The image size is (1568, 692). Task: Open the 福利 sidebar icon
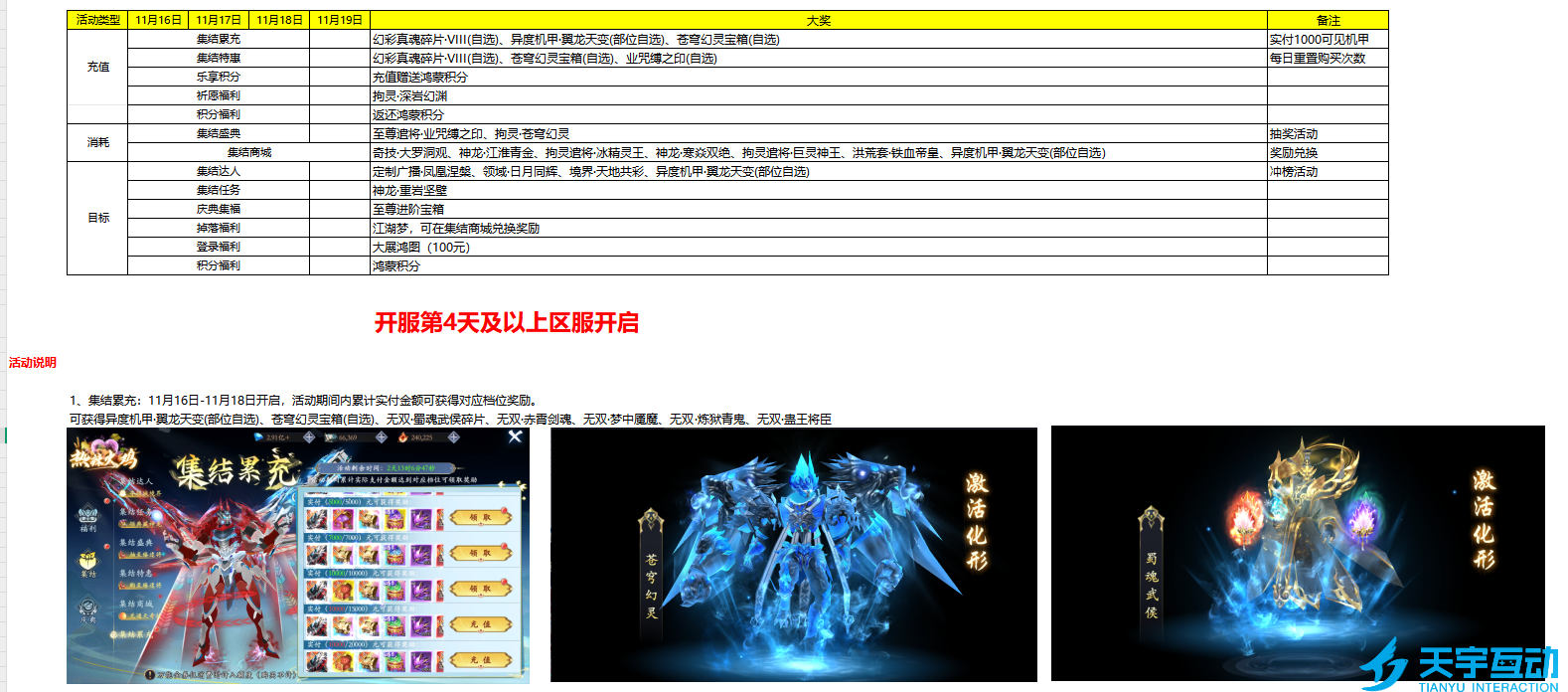pos(88,519)
